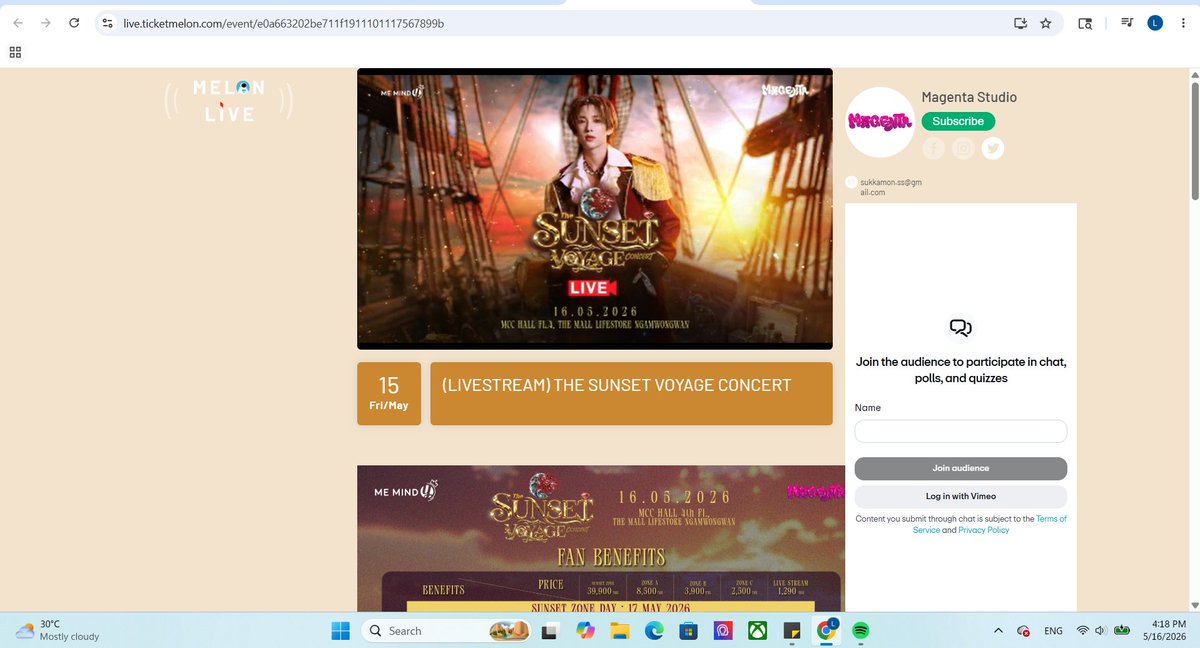The height and width of the screenshot is (648, 1200).
Task: Go back to the previous page
Action: [x=17, y=23]
